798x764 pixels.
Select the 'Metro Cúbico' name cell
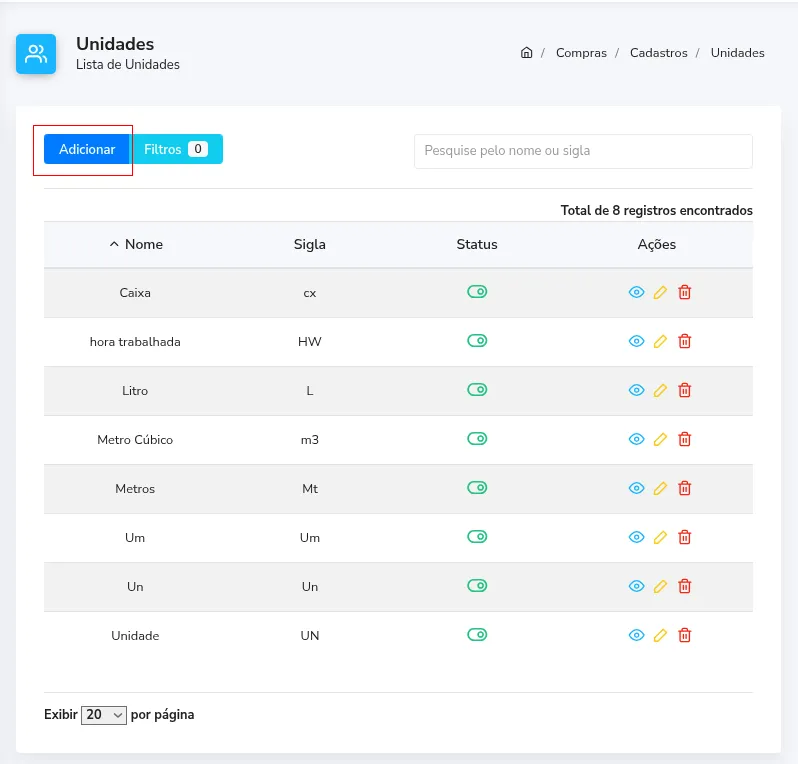click(135, 440)
